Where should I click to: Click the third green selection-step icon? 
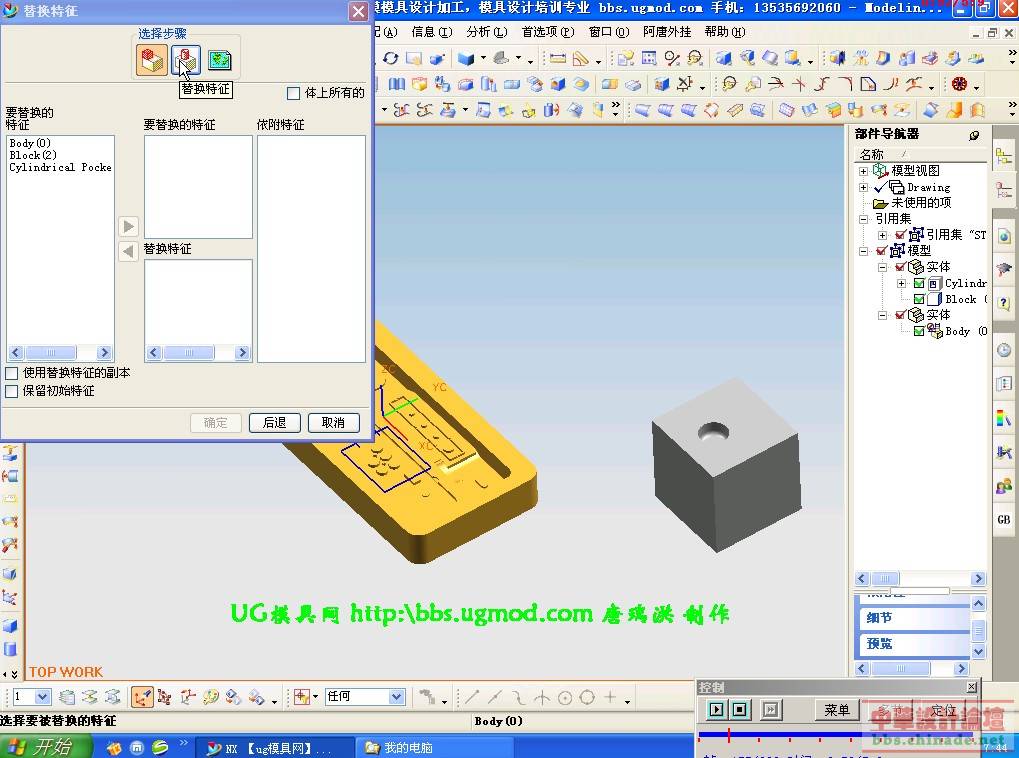[219, 61]
